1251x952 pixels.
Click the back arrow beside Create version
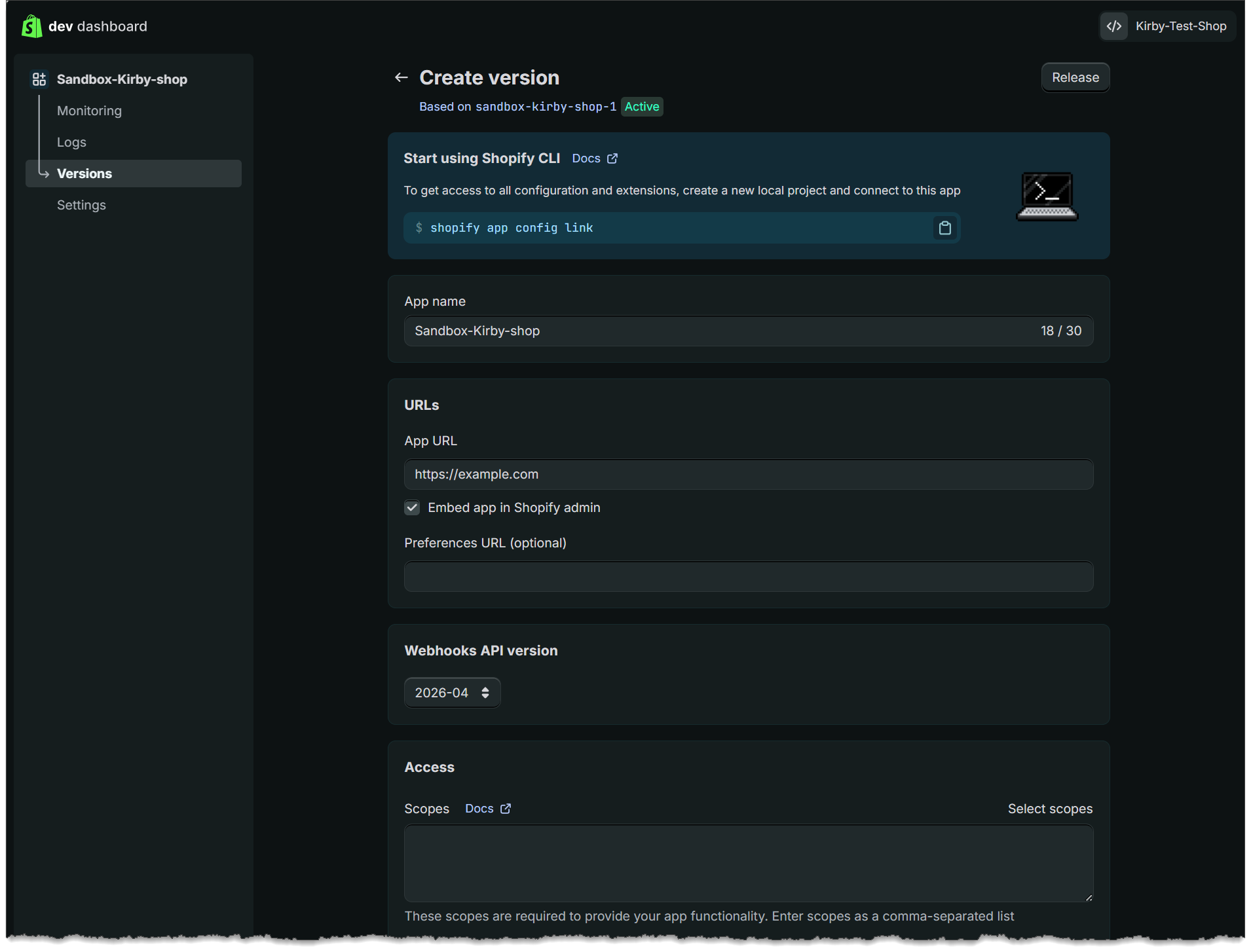click(401, 78)
